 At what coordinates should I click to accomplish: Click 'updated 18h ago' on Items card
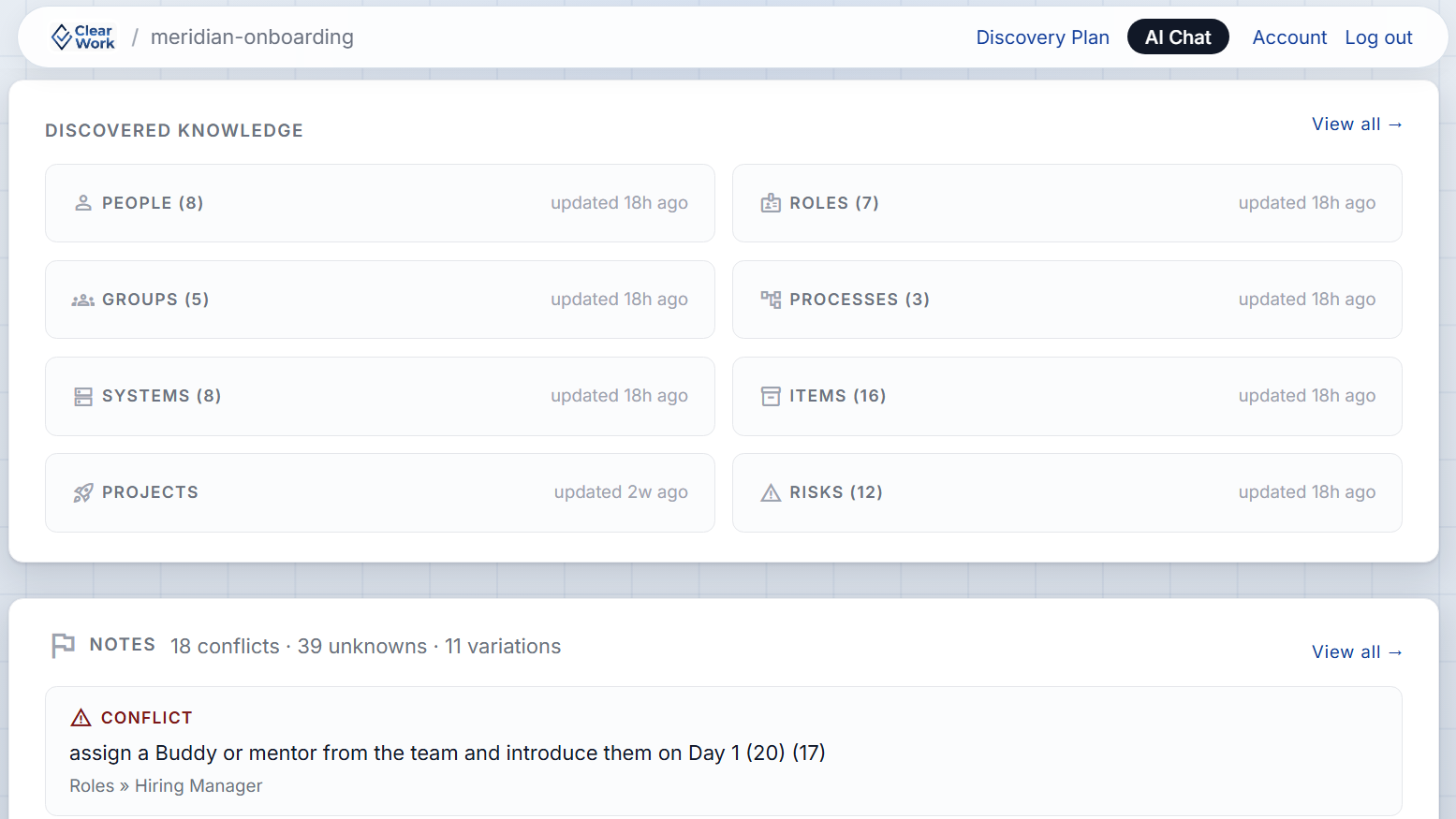[x=1307, y=396]
